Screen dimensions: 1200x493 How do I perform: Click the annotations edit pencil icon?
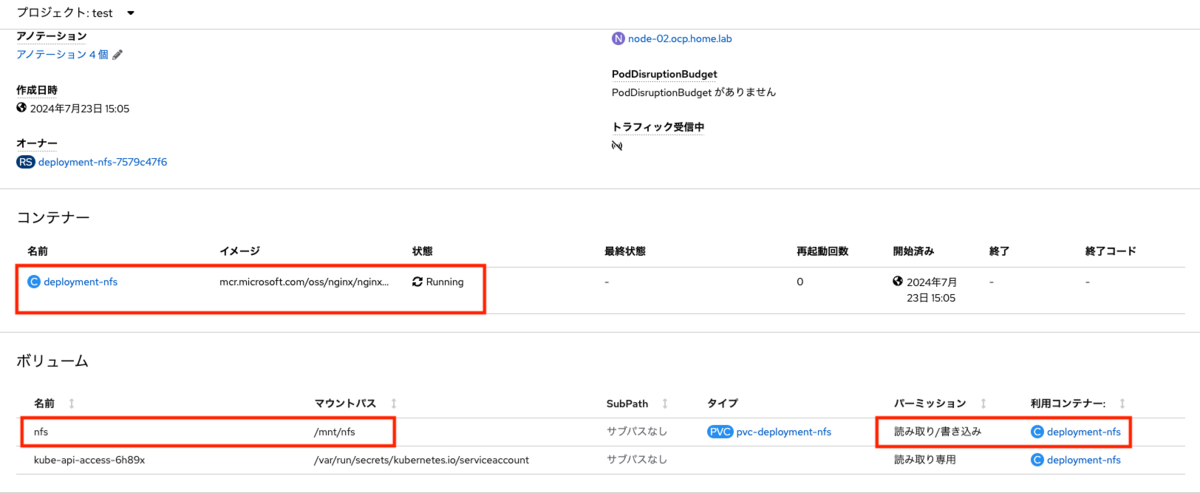coord(117,54)
